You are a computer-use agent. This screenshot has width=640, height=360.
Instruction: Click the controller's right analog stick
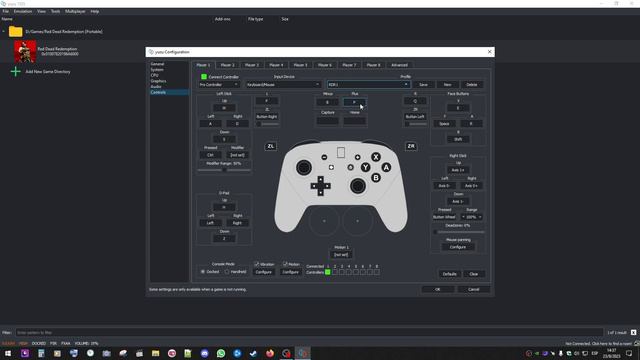[x=358, y=186]
